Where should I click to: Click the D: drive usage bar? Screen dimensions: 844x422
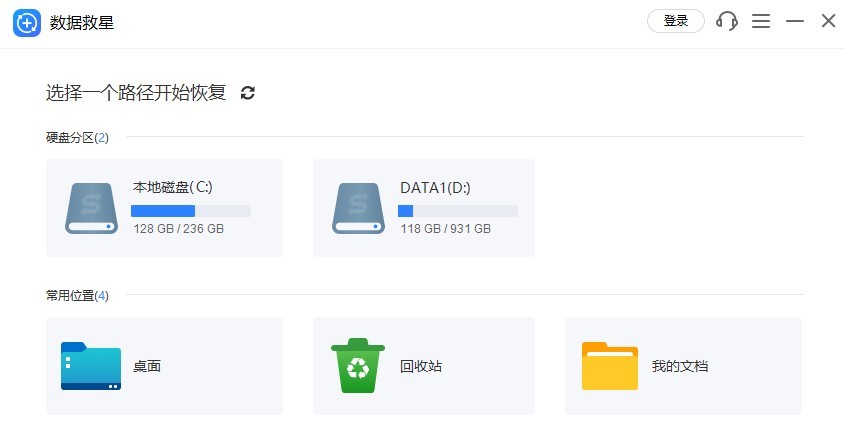458,211
